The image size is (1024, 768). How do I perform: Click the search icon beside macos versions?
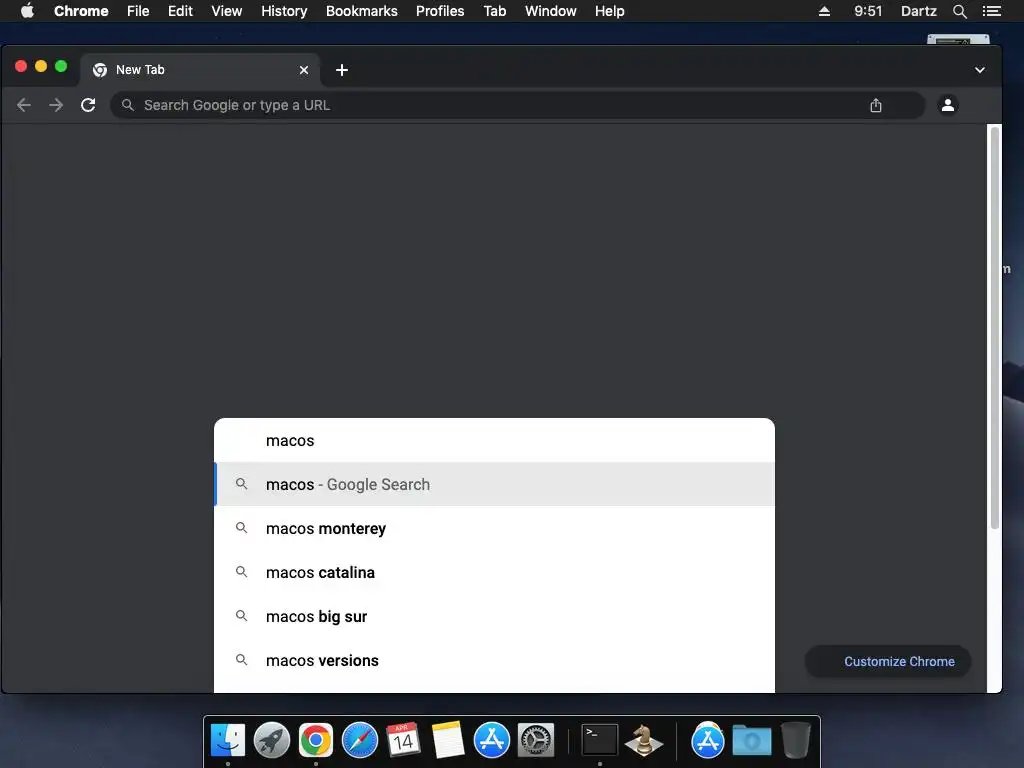tap(242, 660)
